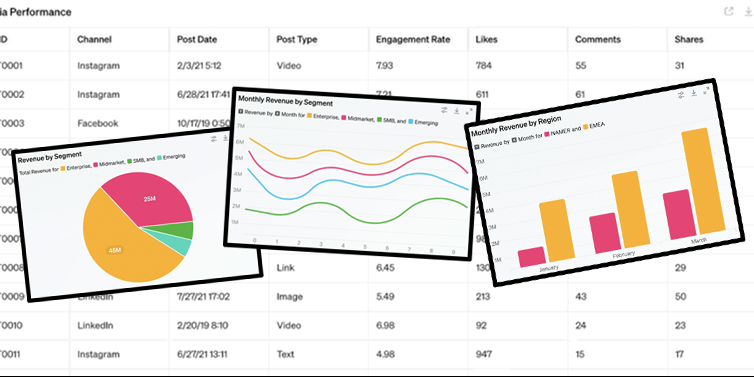Click engagement rate value 6.45
Screen dimensions: 754x377
pos(385,267)
